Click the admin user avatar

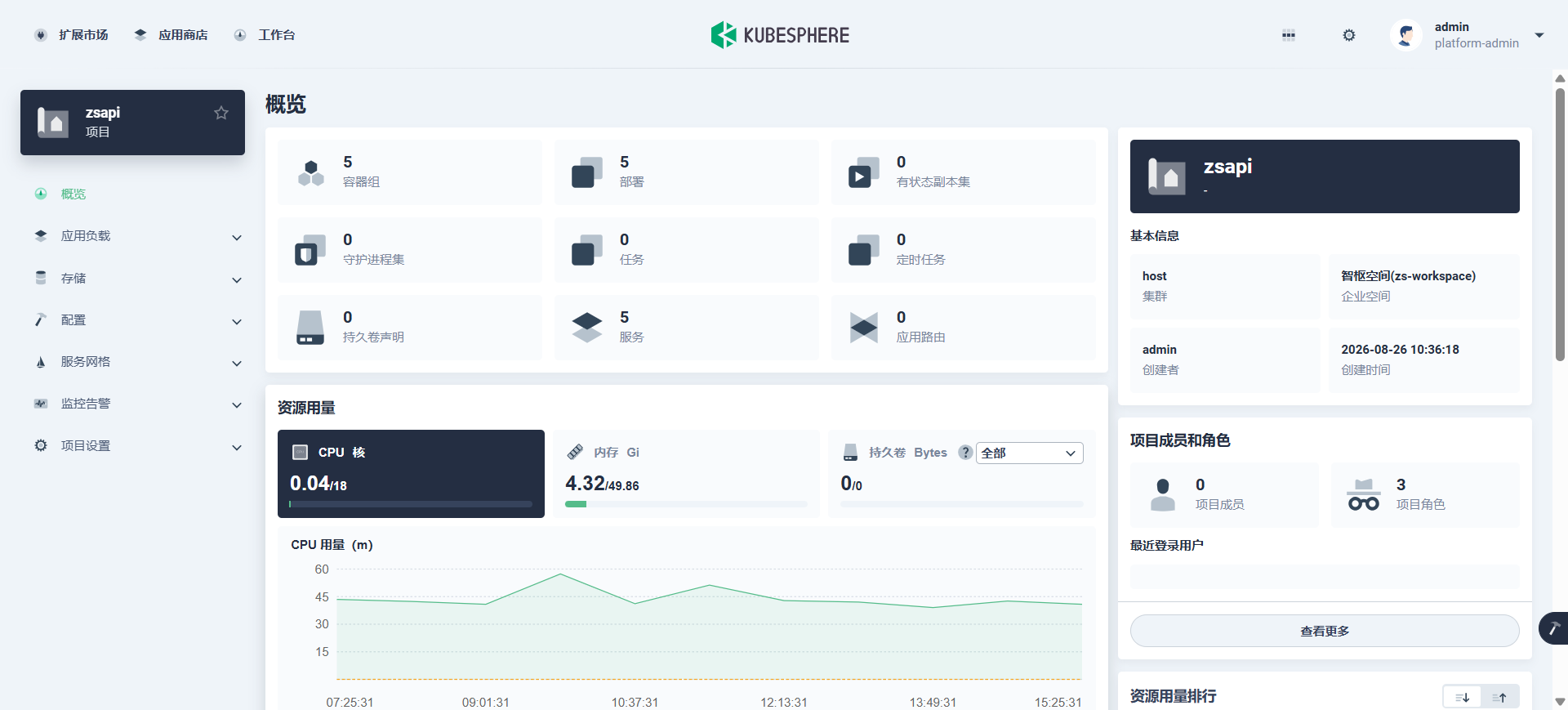(x=1406, y=35)
